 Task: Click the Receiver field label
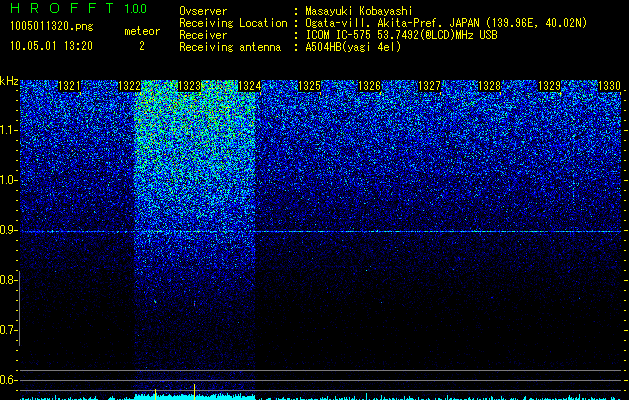click(x=203, y=35)
